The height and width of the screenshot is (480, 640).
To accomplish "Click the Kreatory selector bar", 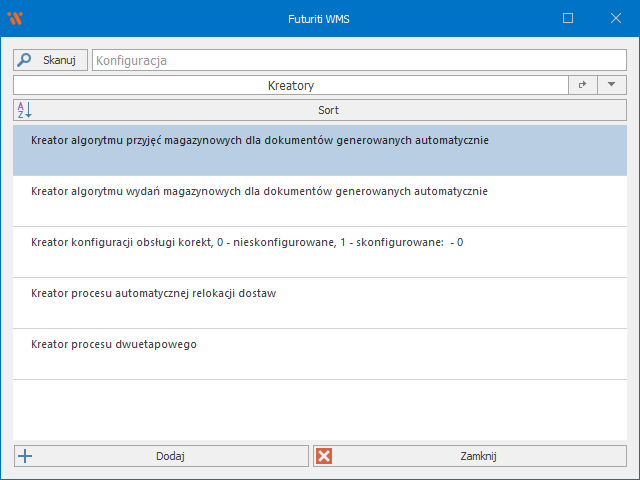I will click(x=290, y=86).
